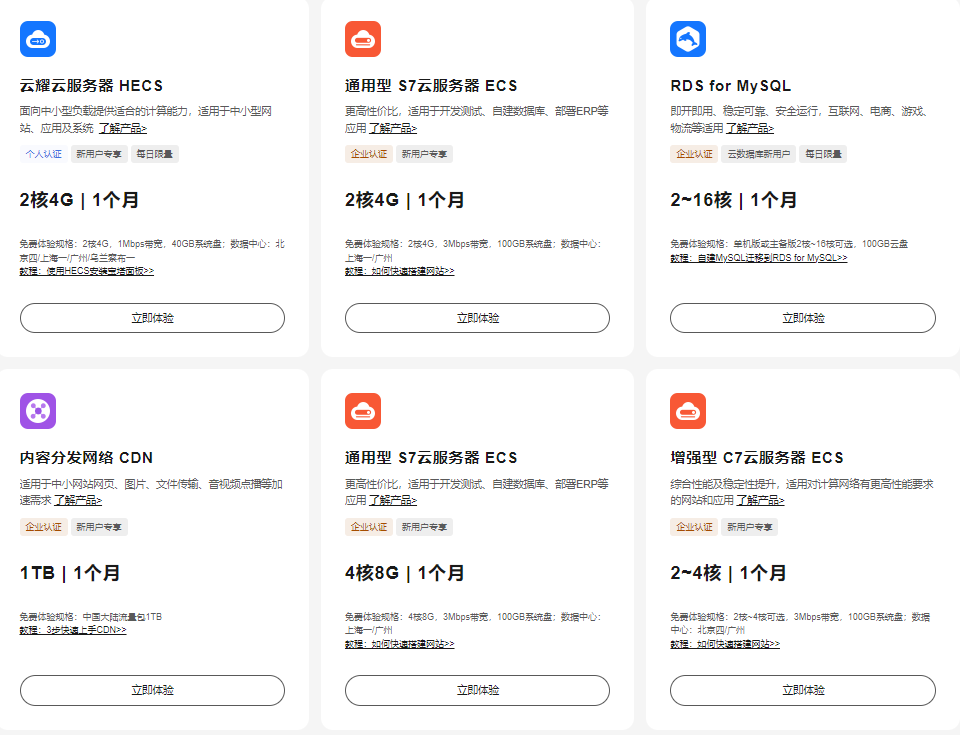The image size is (960, 735).
Task: Click the 新用户专享 tag on the 4核8G S7 ECS card
Action: click(x=424, y=527)
